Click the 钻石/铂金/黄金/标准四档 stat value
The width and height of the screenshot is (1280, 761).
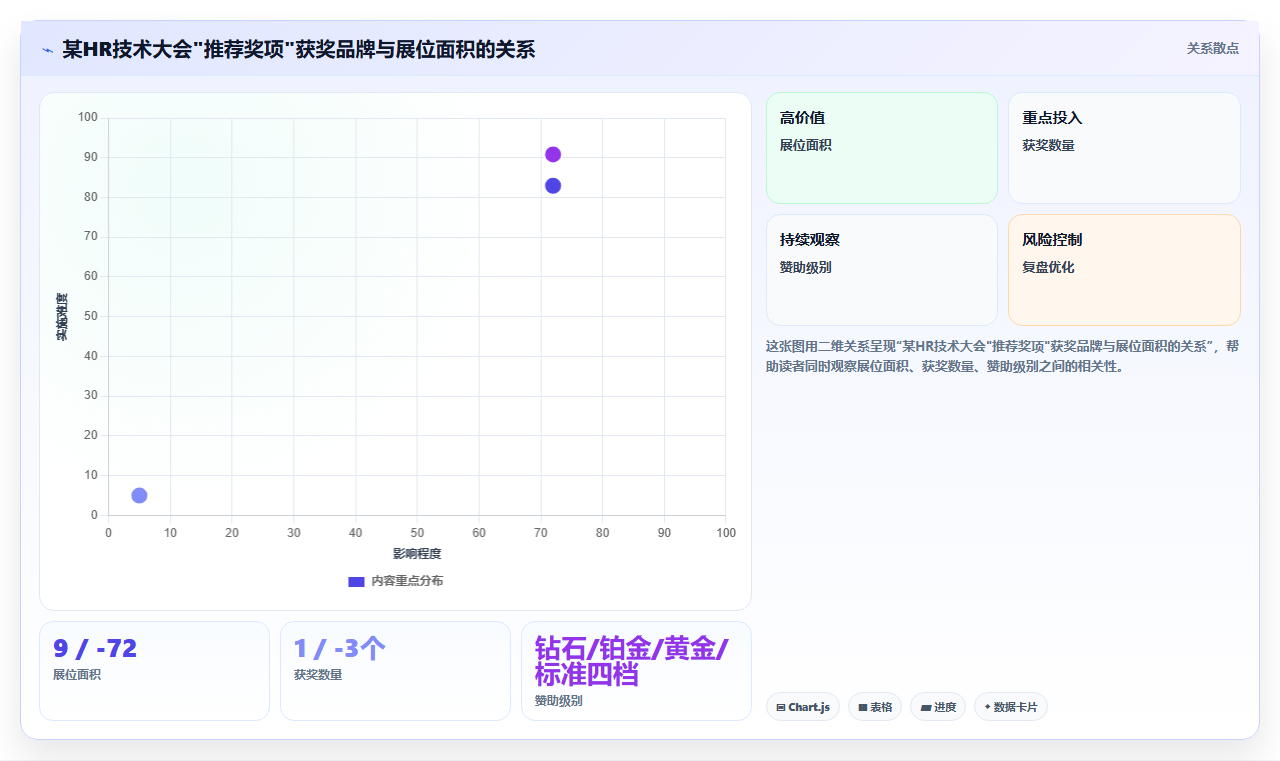pyautogui.click(x=632, y=661)
